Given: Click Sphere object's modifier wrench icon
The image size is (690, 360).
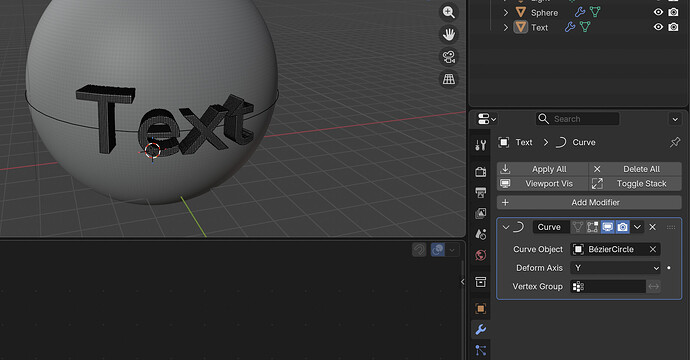Looking at the screenshot, I should click(x=580, y=12).
